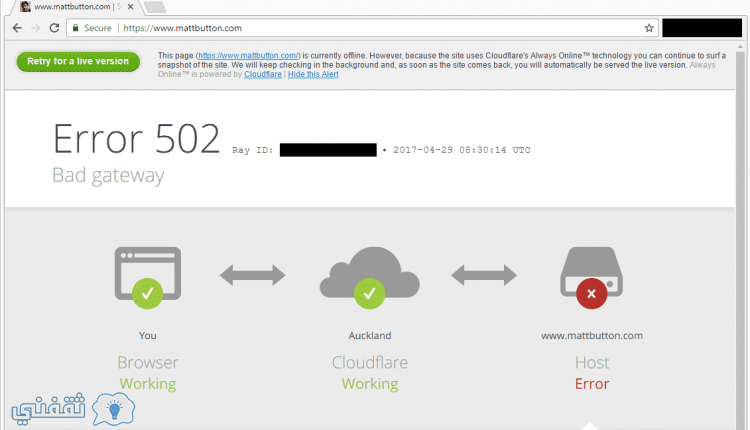Click the green checkmark on the browser icon

[147, 293]
